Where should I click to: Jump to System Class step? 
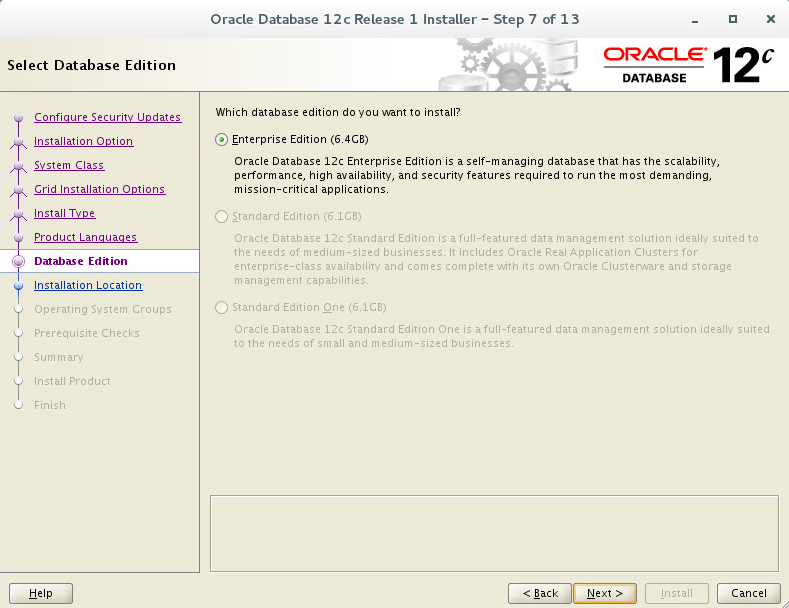tap(69, 165)
